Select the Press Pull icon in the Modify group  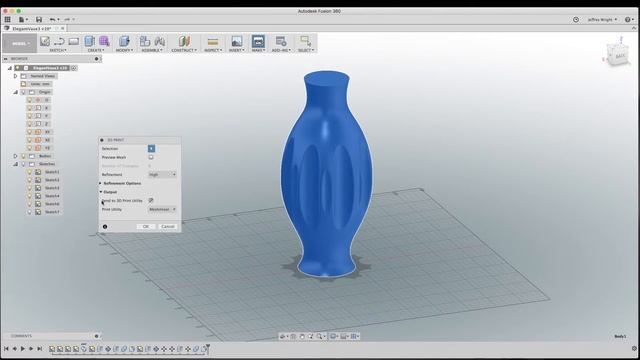124,41
